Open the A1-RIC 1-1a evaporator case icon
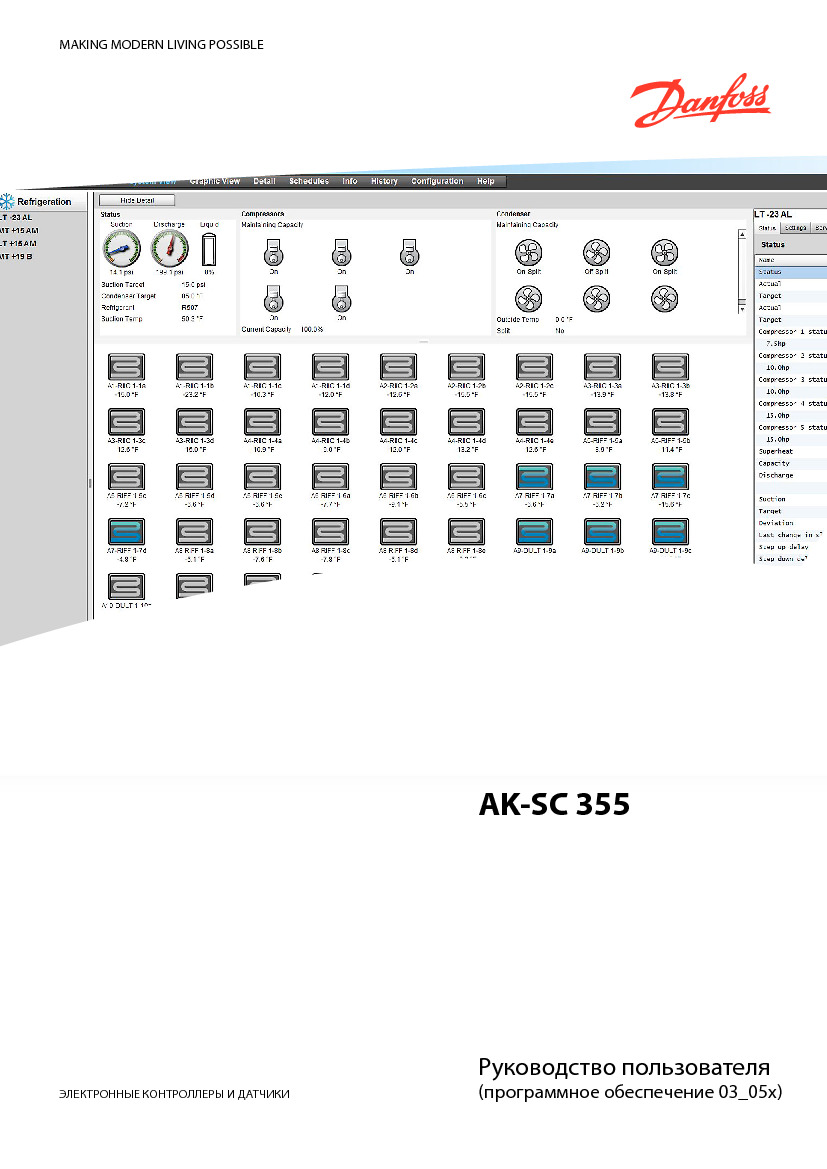827x1169 pixels. pyautogui.click(x=126, y=367)
